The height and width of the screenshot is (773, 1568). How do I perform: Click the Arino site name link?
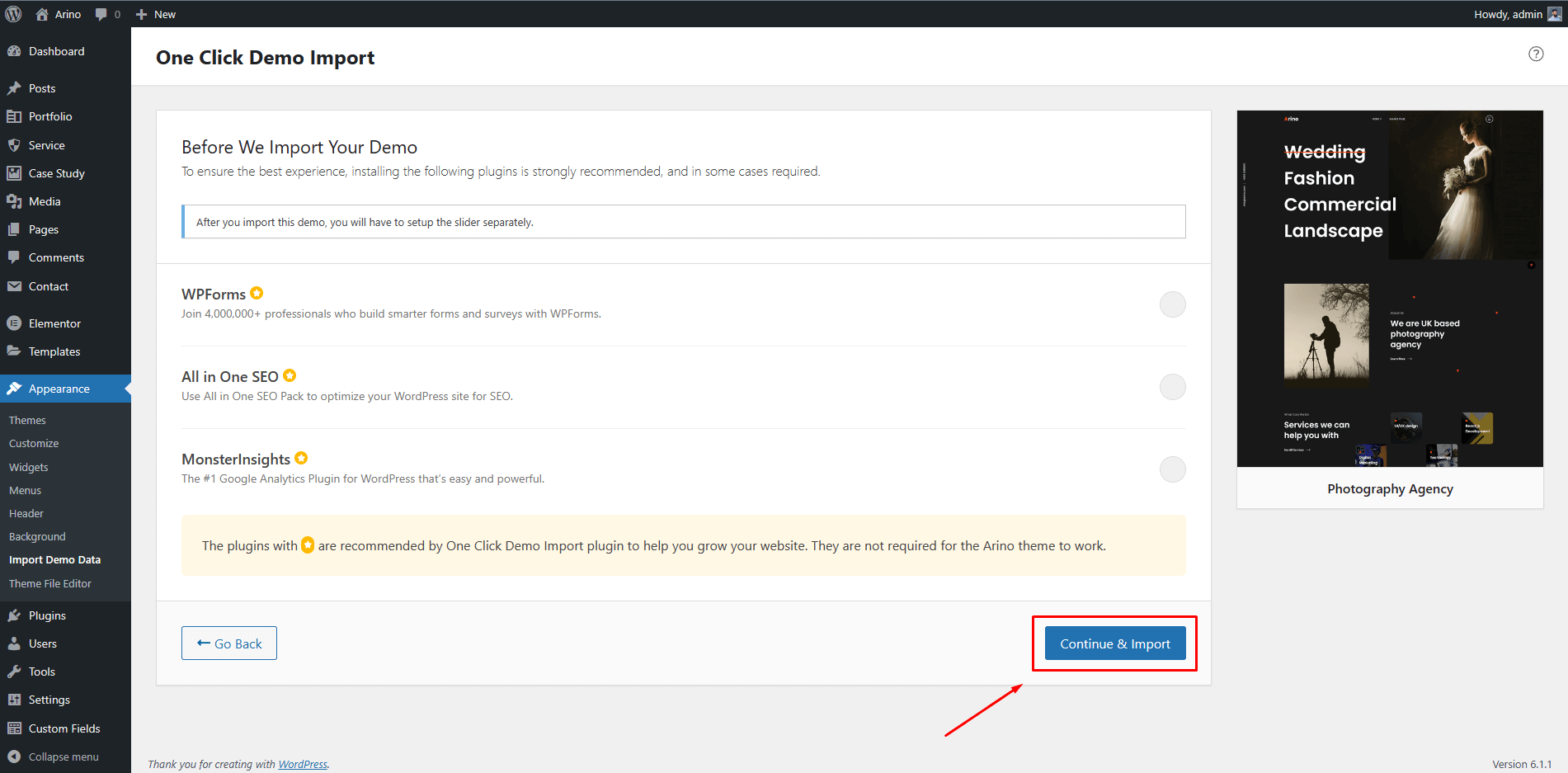68,14
